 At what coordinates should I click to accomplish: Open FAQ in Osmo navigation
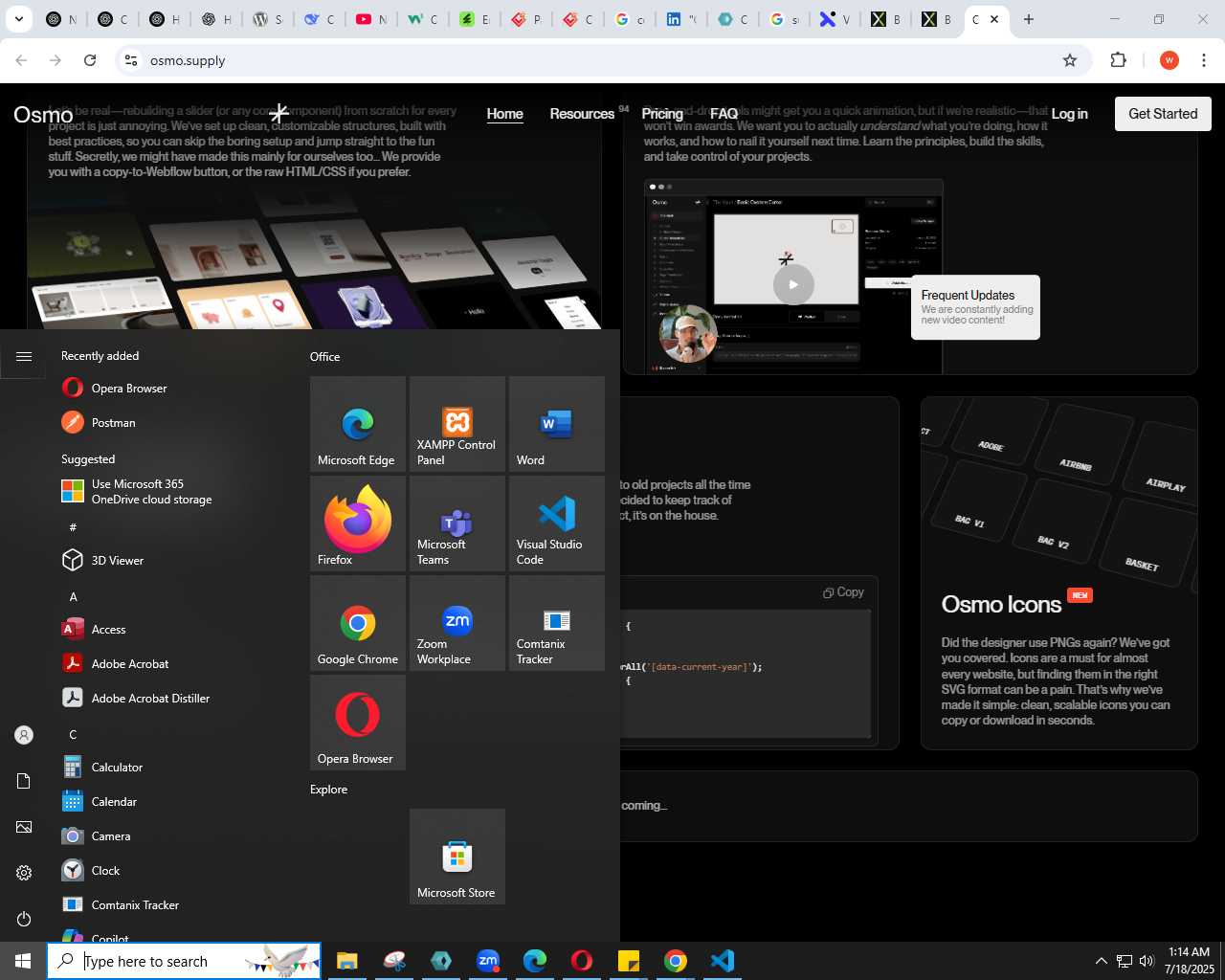724,114
